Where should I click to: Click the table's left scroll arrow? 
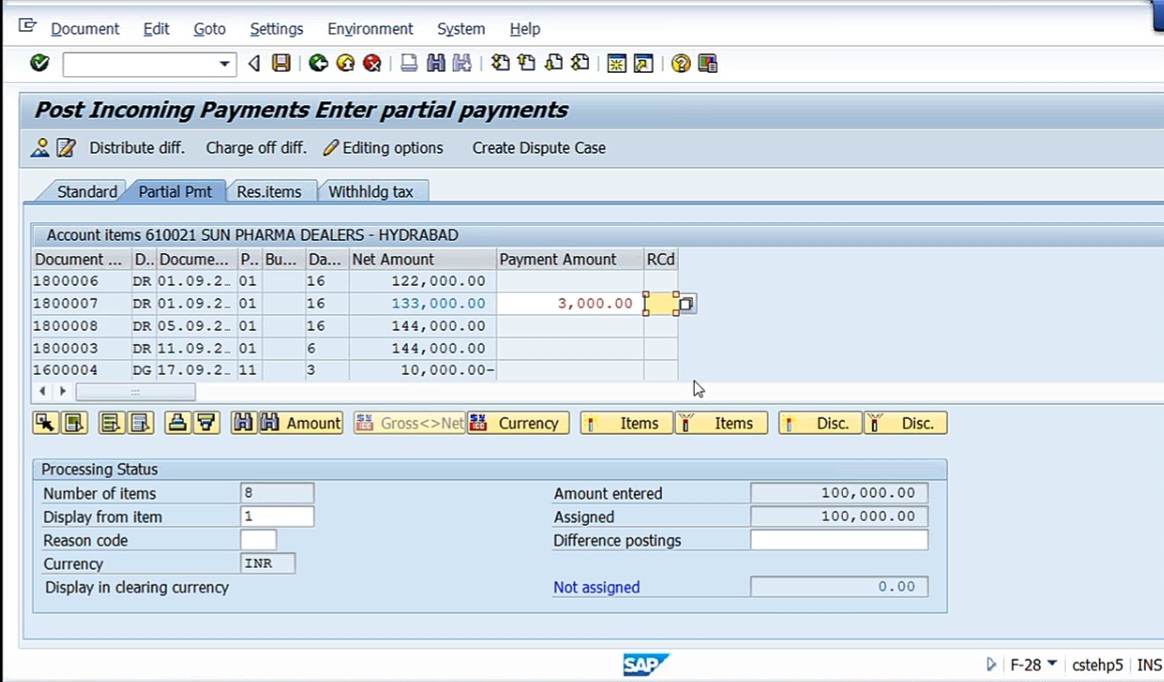42,390
